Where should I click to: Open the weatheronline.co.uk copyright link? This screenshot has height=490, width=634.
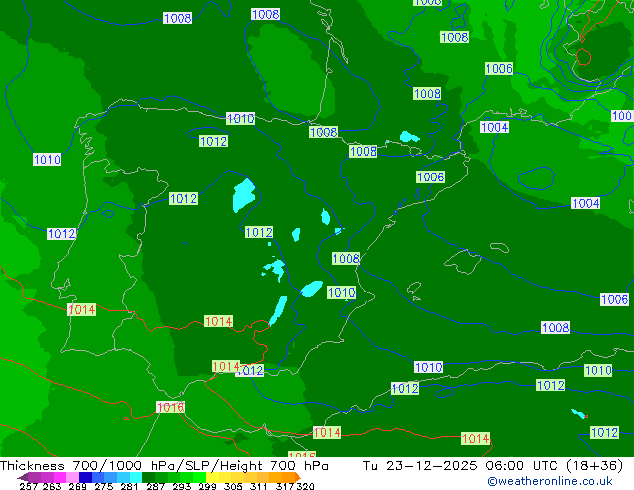(x=550, y=481)
